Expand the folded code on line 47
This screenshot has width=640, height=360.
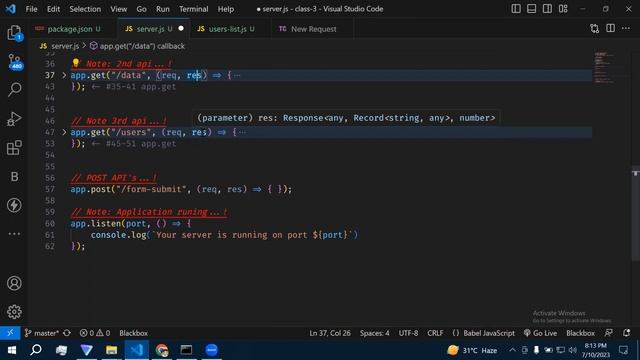(x=64, y=132)
